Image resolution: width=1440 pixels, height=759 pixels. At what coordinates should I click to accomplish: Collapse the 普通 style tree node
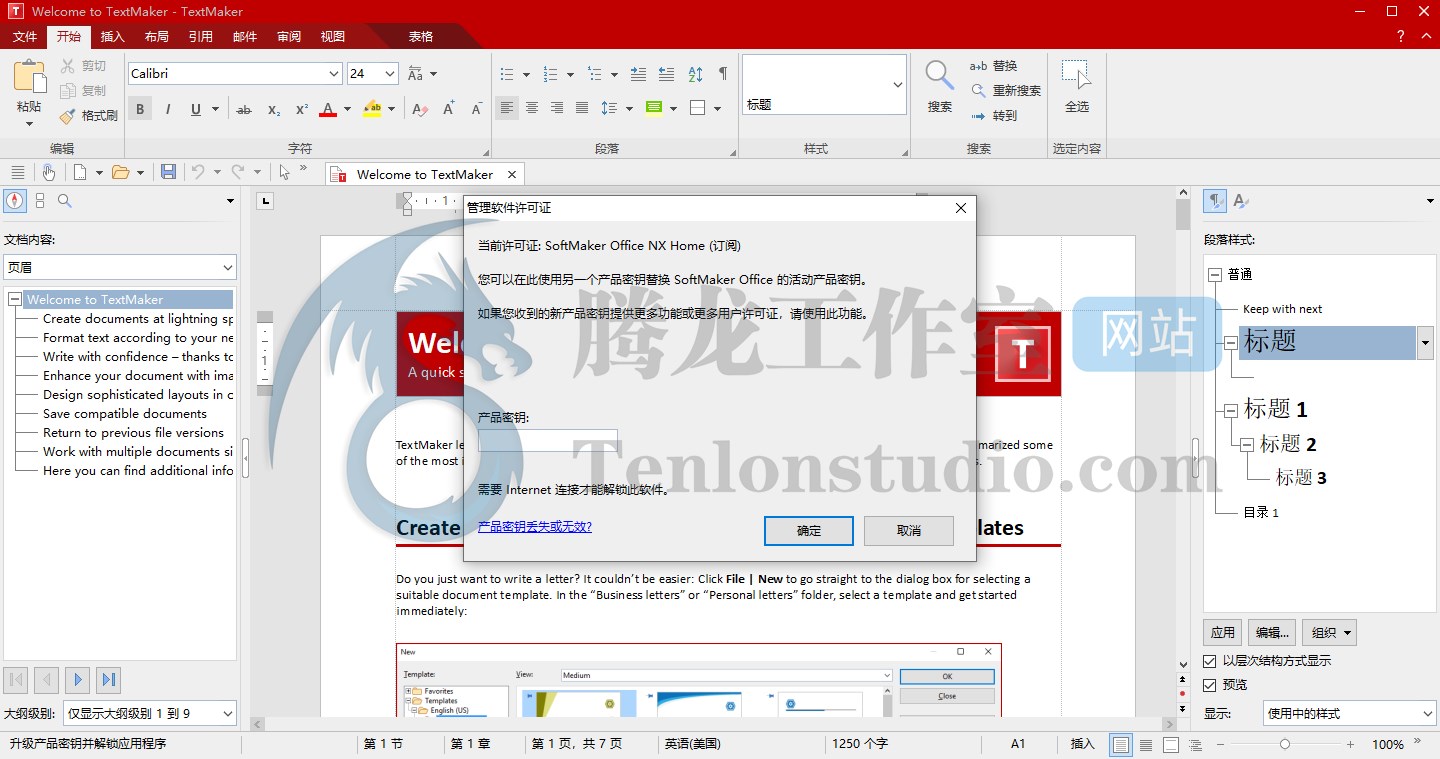coord(1214,274)
